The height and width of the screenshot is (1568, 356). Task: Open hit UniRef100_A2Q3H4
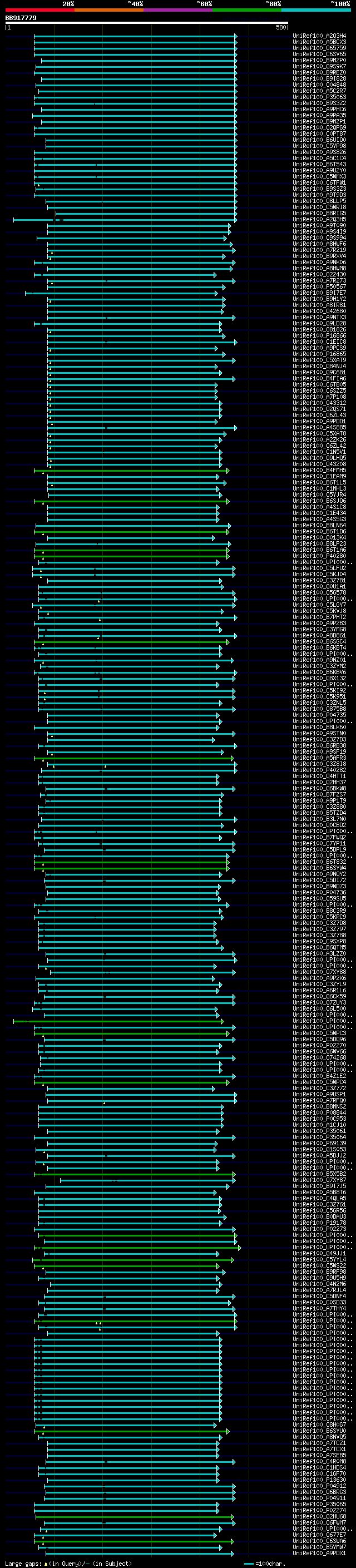319,36
